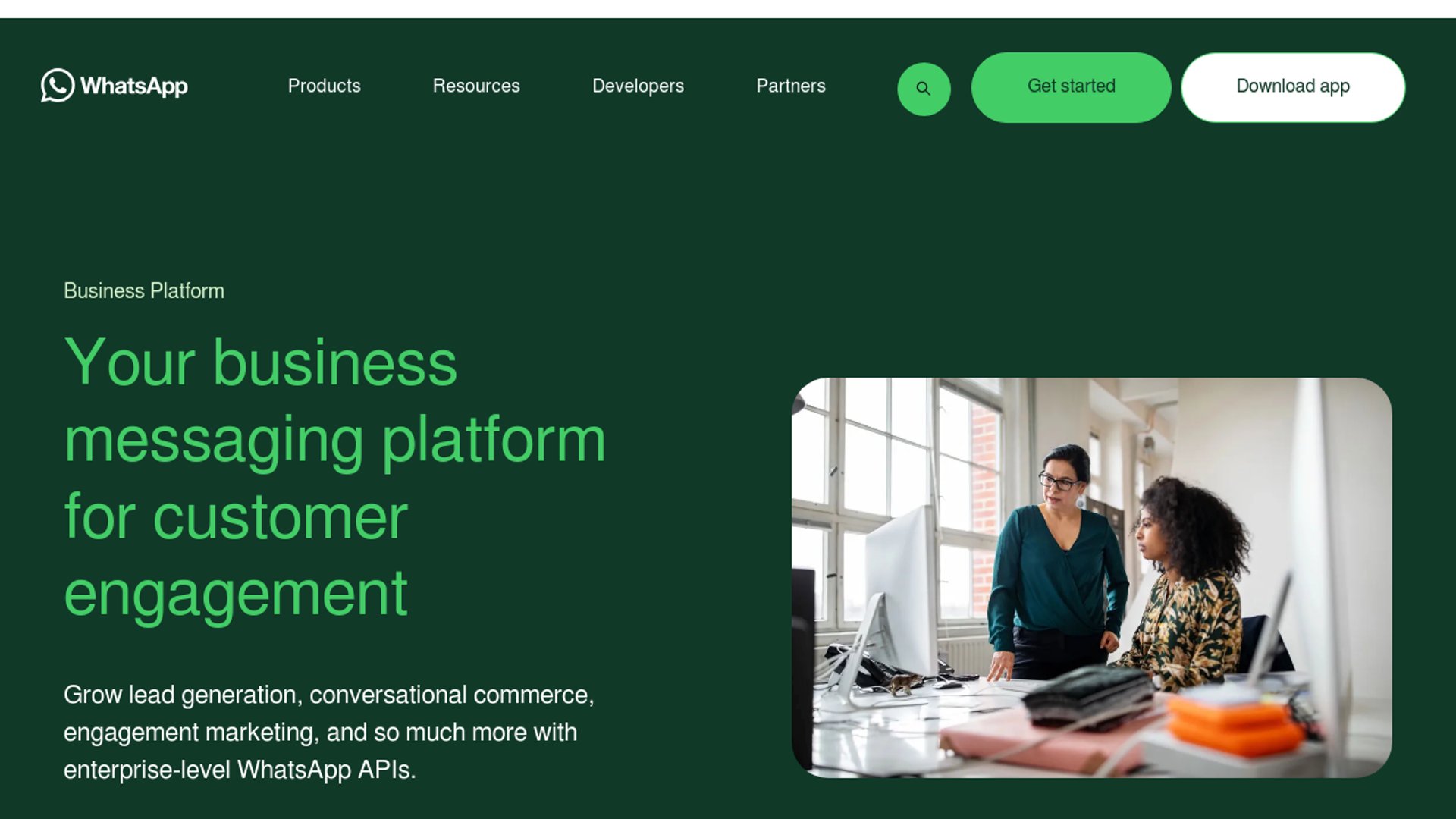The height and width of the screenshot is (819, 1456).
Task: Open the Resources menu
Action: point(476,86)
